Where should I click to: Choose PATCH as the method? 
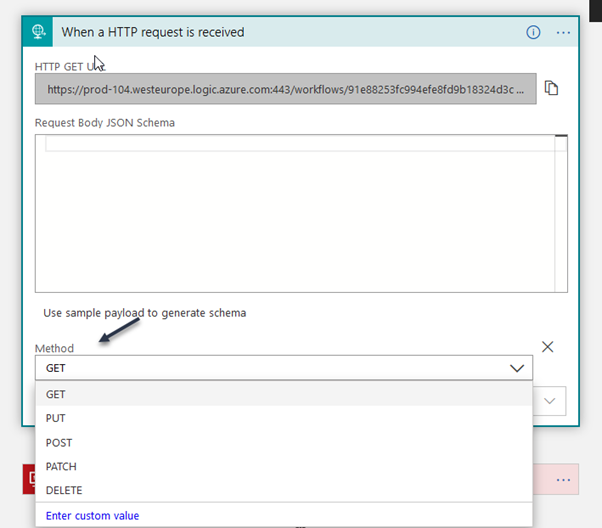click(61, 466)
